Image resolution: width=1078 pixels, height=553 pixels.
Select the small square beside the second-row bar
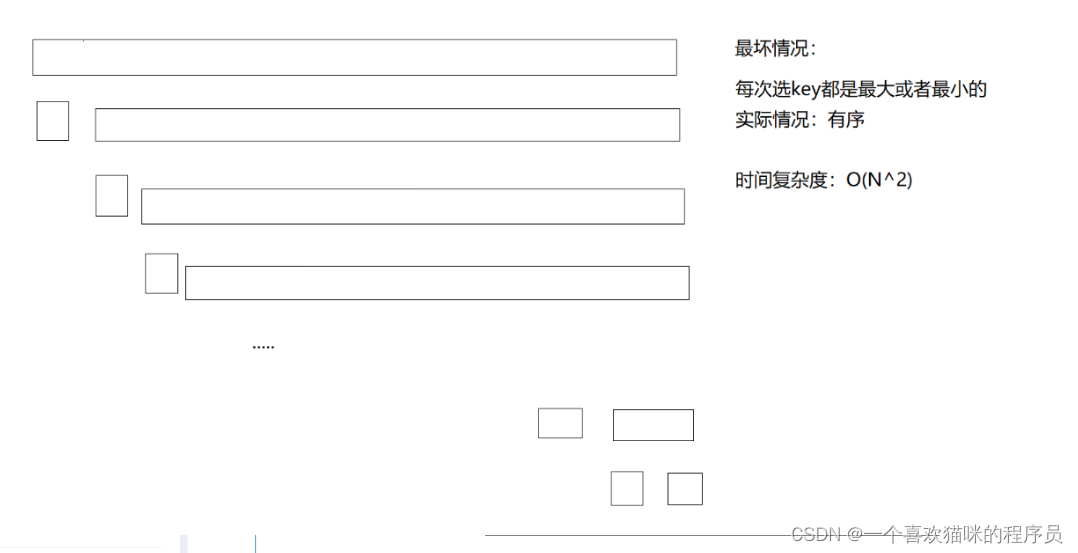tap(53, 121)
